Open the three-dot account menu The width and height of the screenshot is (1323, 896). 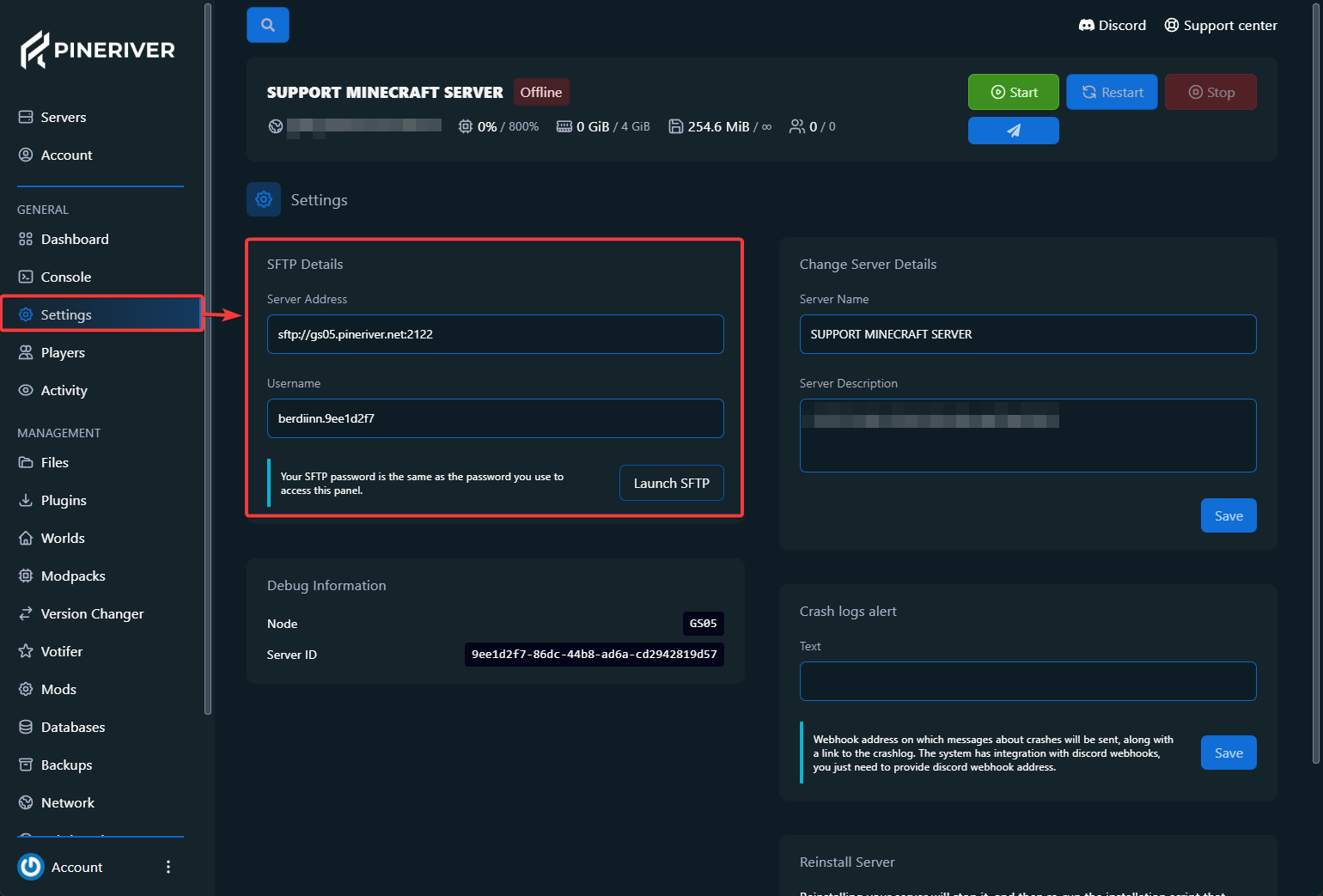(168, 867)
